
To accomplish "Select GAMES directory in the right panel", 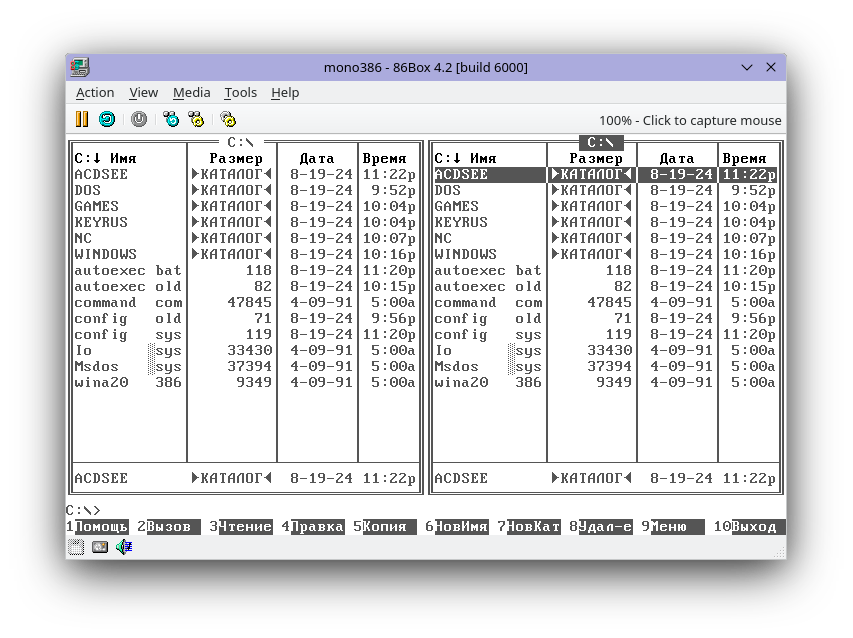I will click(605, 207).
